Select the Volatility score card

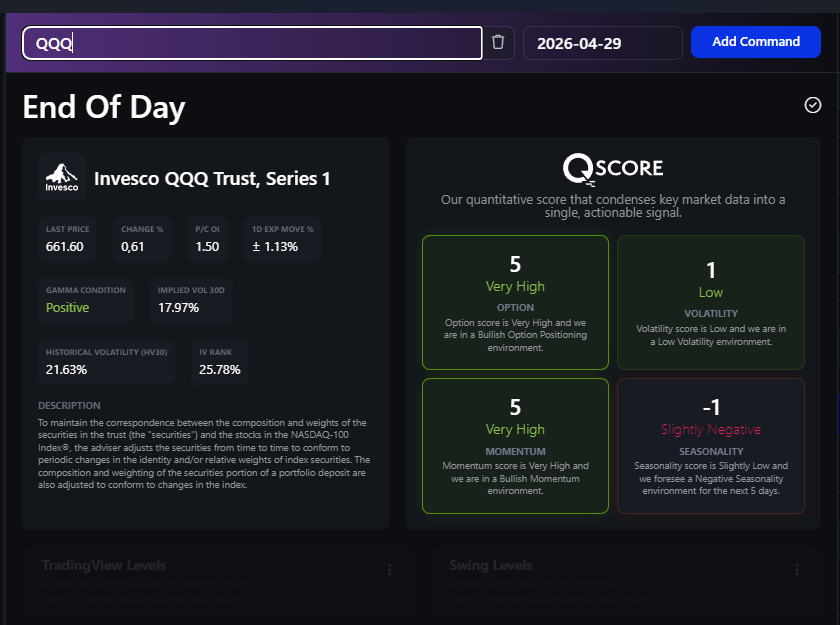(x=710, y=303)
